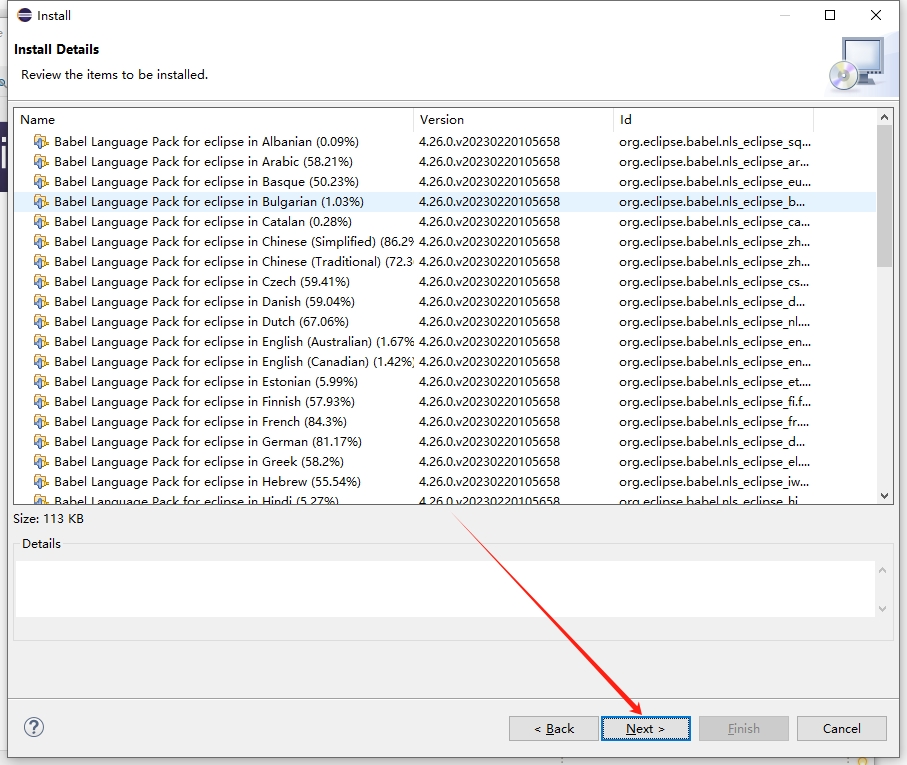Select the Greek (58.2%) language pack row
The width and height of the screenshot is (907, 765).
445,462
